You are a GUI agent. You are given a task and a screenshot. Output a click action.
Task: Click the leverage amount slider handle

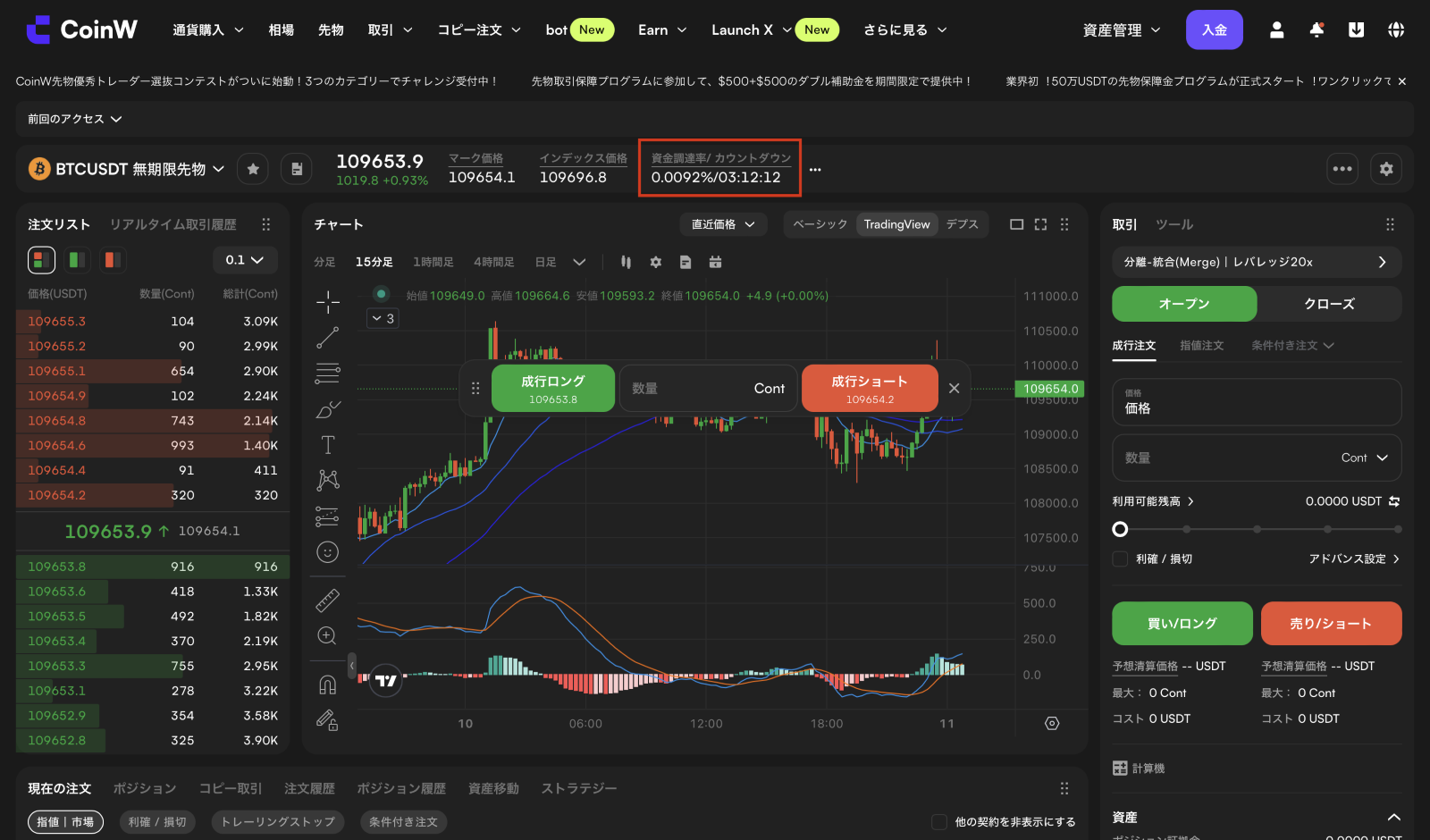(x=1120, y=529)
